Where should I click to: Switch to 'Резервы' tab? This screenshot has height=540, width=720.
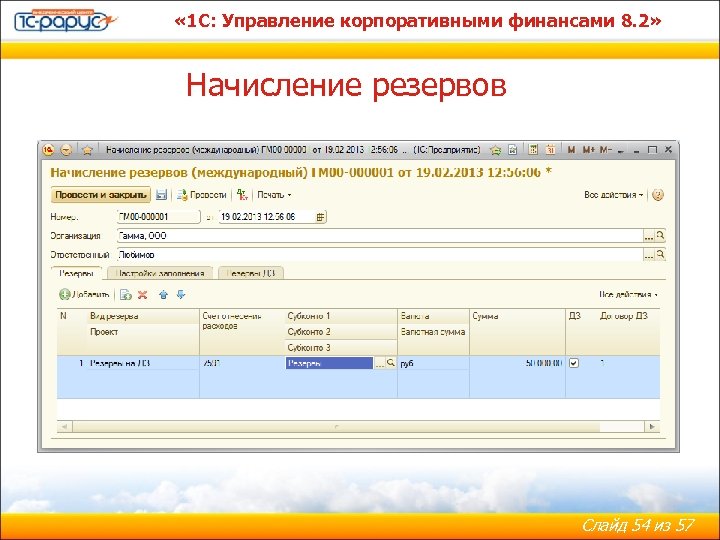coord(76,273)
